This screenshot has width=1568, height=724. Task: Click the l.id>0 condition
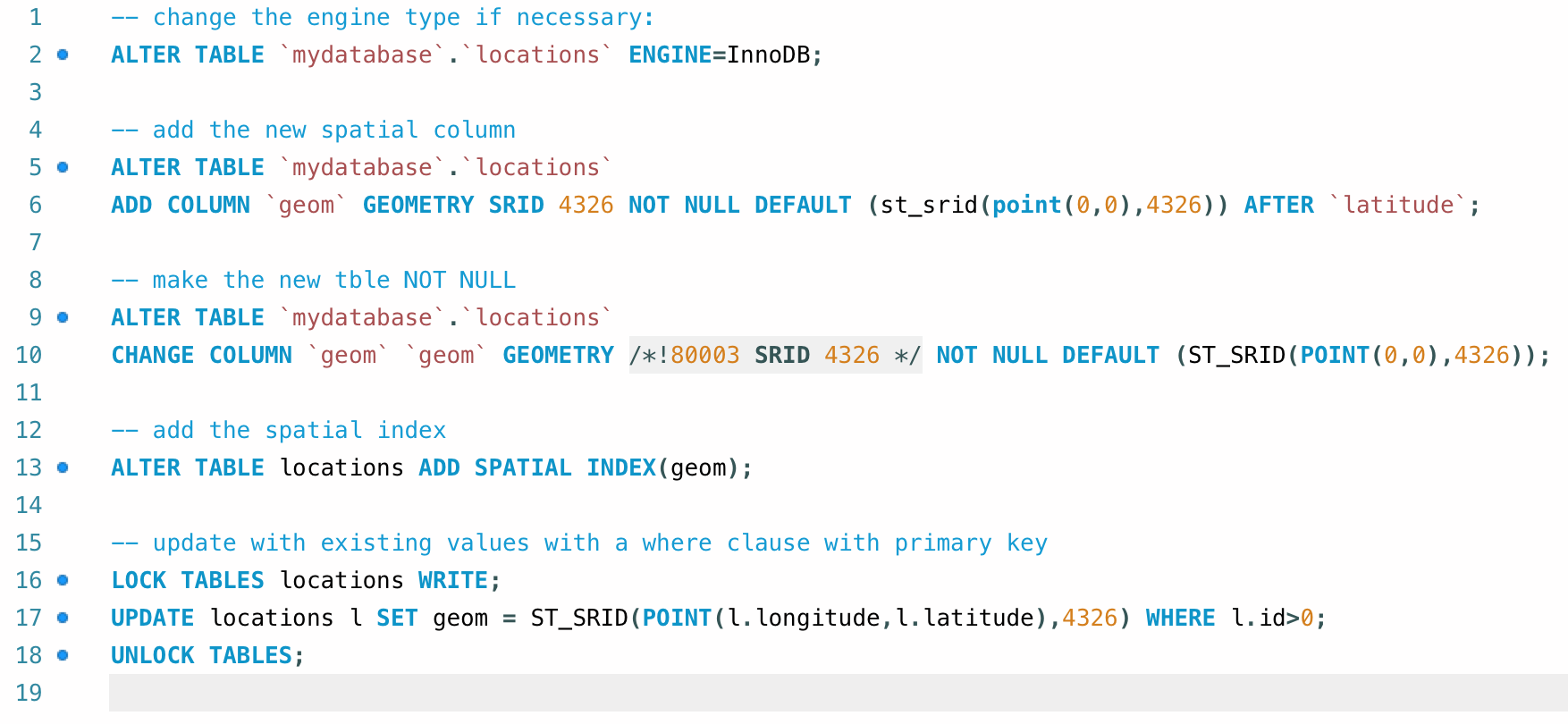click(1272, 618)
